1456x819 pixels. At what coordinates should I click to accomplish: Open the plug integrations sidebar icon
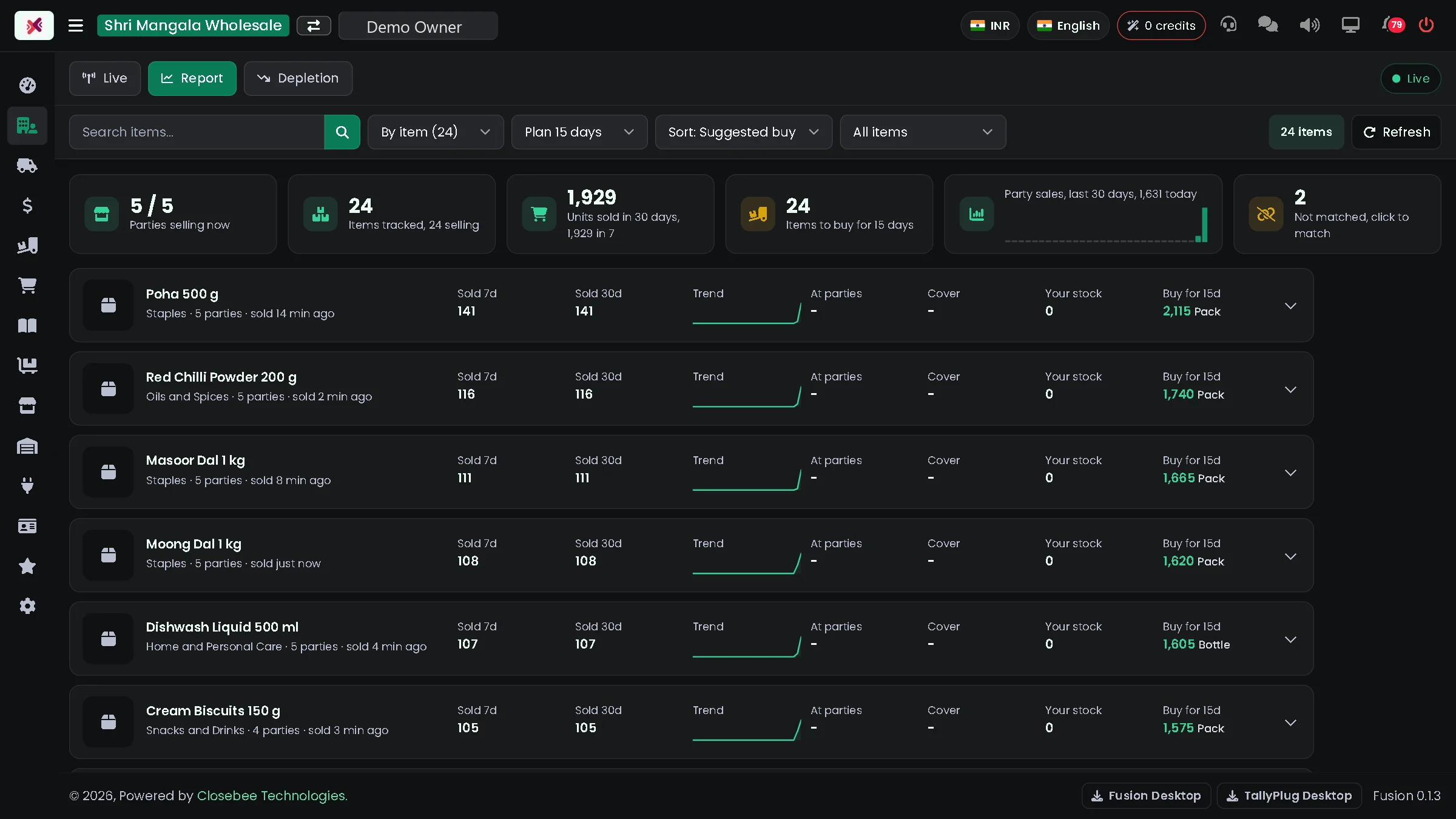27,486
